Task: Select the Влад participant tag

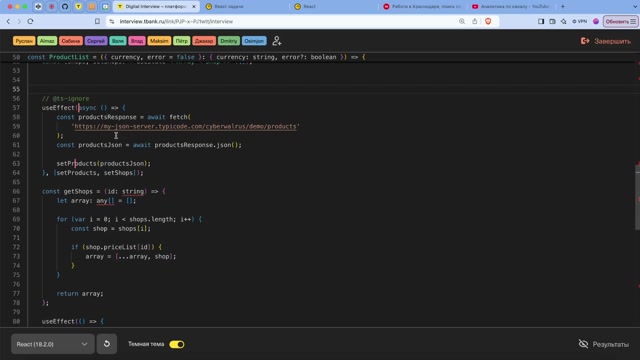Action: pyautogui.click(x=137, y=41)
